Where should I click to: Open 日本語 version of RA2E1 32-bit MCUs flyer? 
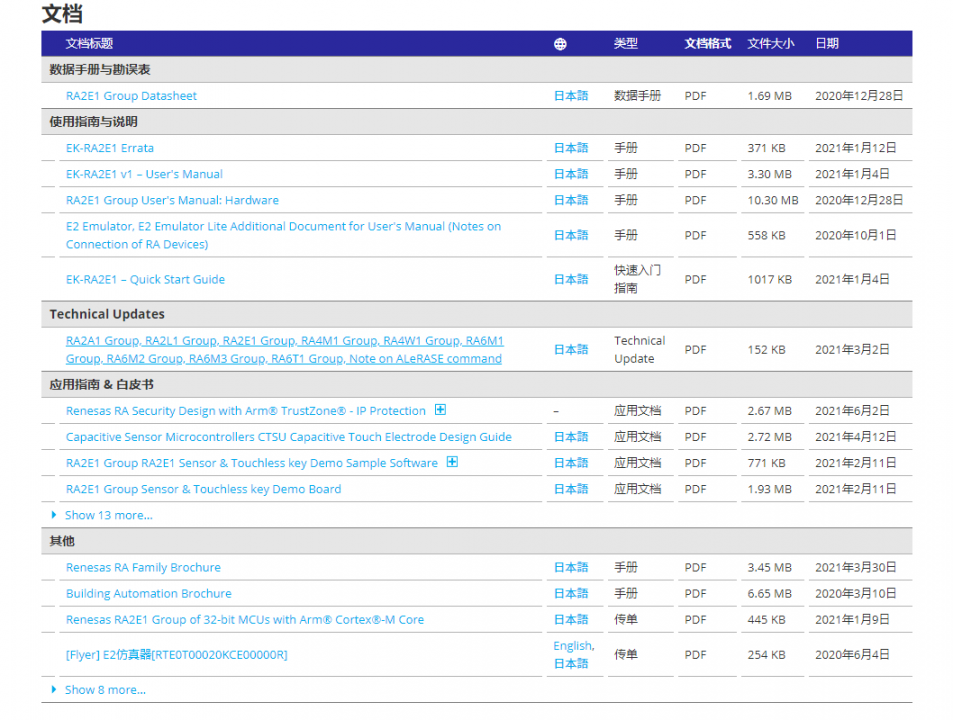coord(571,619)
